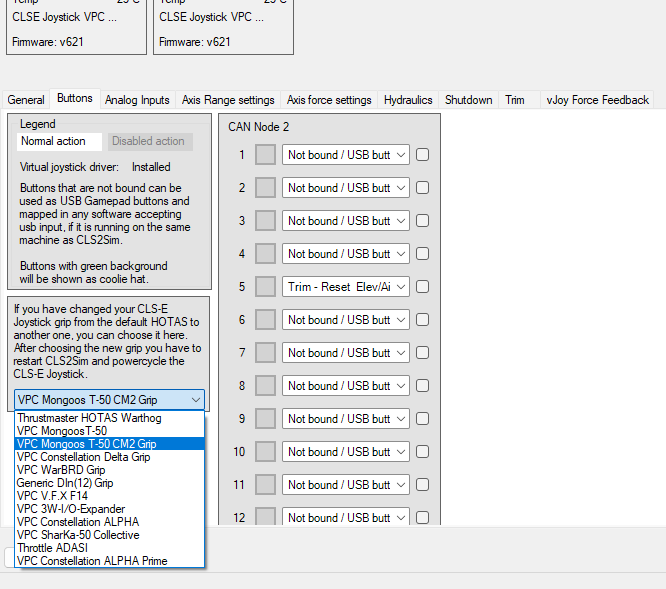Open the action dropdown for button 2

pos(346,188)
